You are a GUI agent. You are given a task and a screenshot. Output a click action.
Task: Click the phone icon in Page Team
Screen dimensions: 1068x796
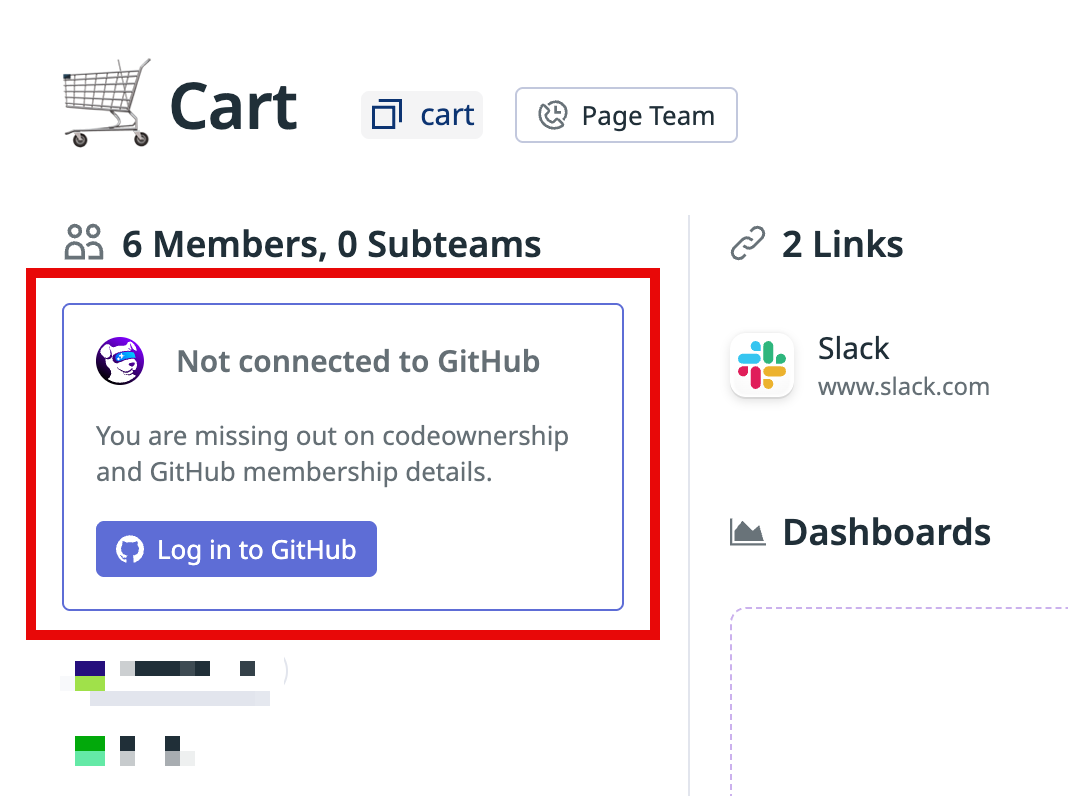[552, 116]
